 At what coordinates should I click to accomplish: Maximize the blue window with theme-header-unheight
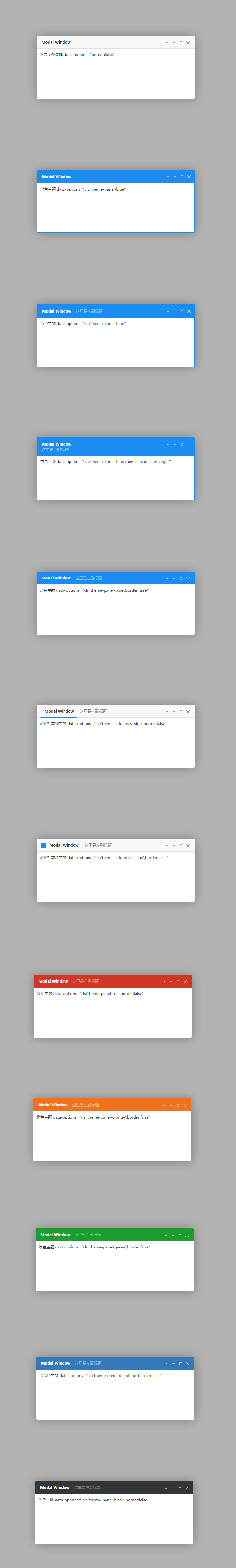click(182, 444)
